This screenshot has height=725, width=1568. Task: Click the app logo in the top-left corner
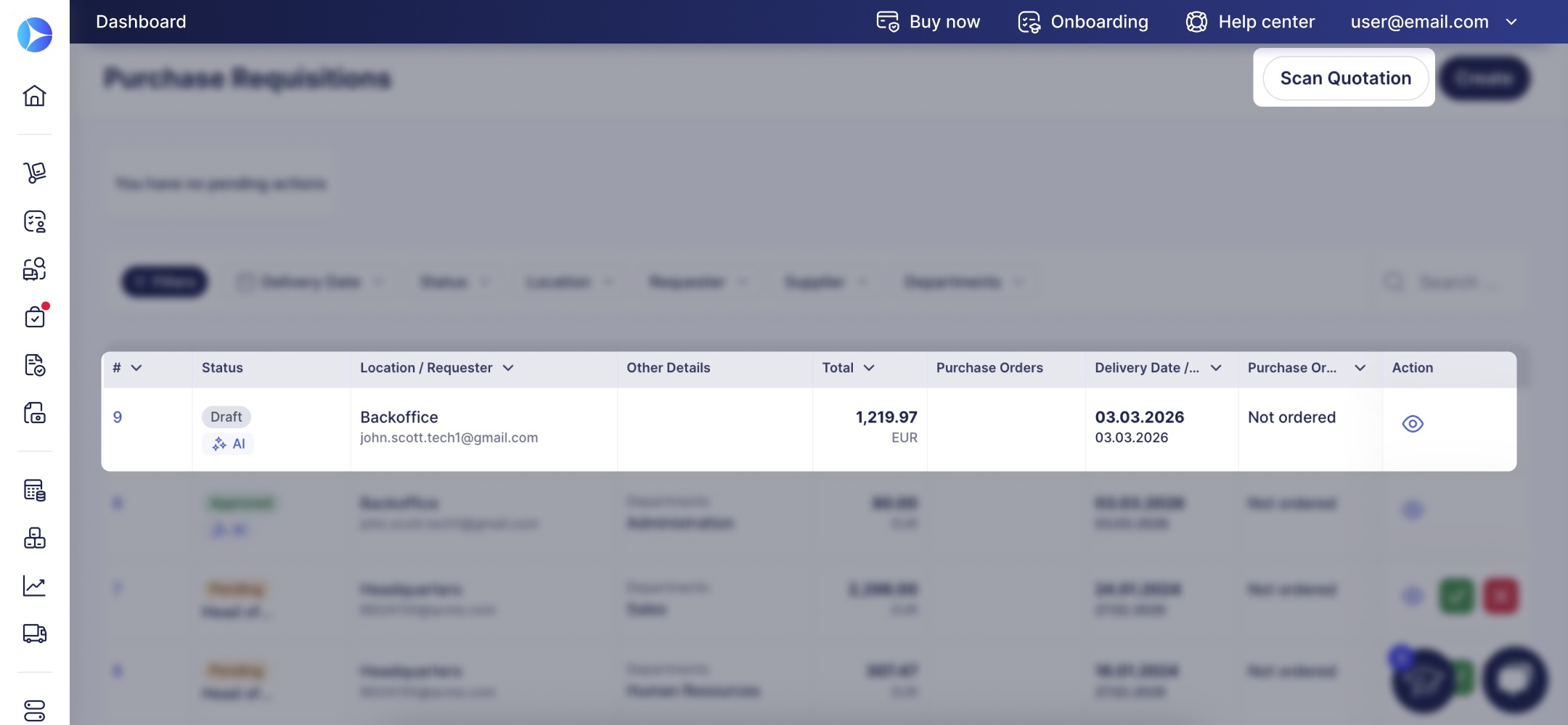point(34,35)
